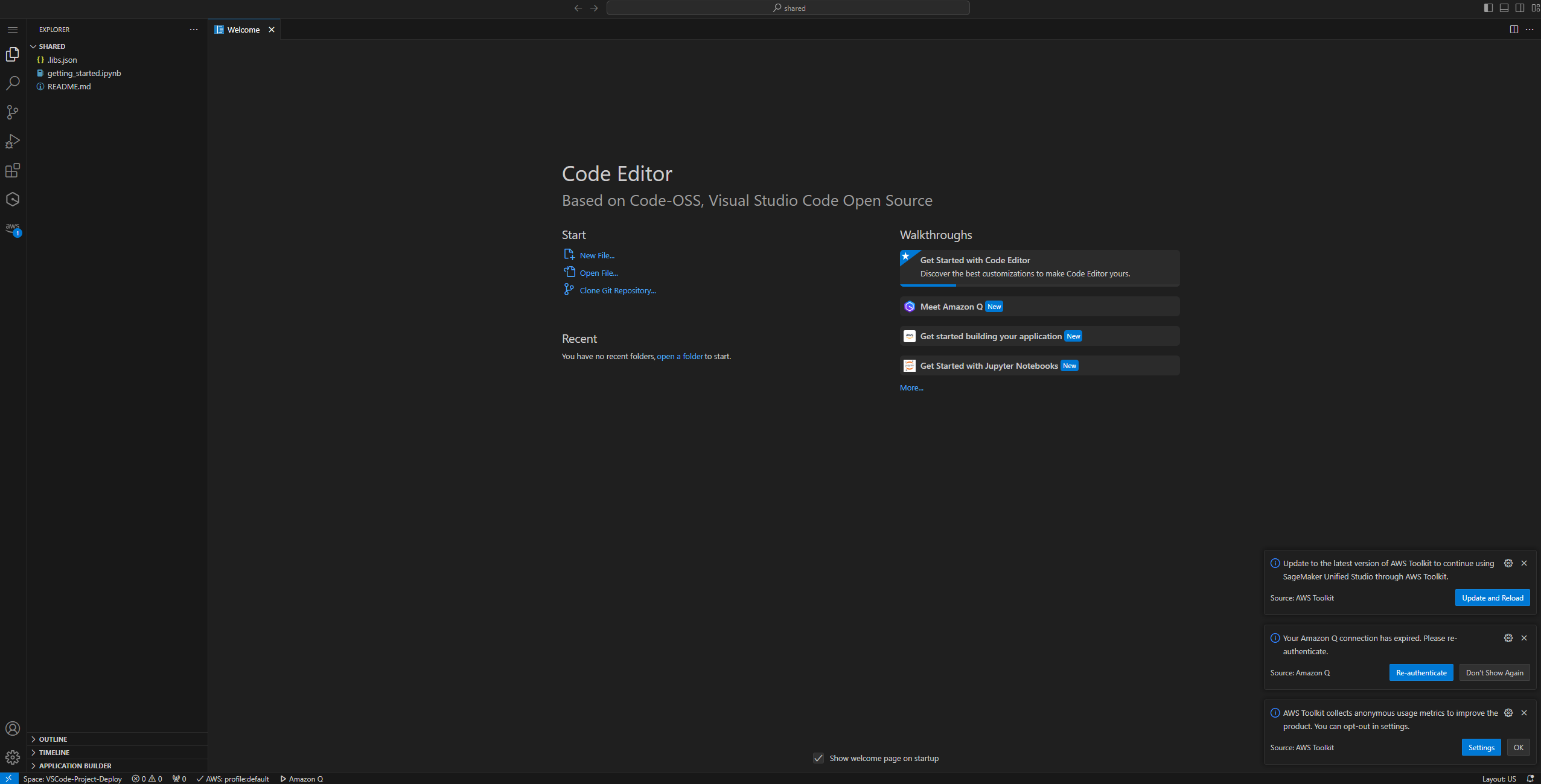Screen dimensions: 1541x784
Task: Open gear on usage metrics notification
Action: click(x=1508, y=713)
